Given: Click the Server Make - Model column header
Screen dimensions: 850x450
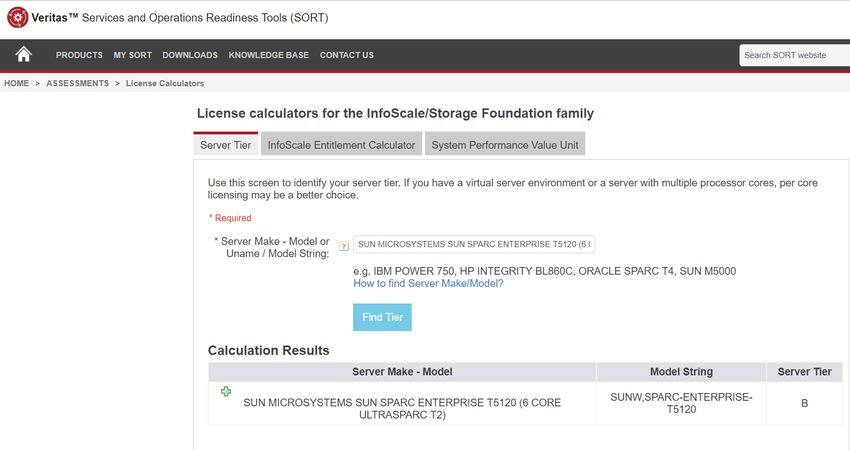Looking at the screenshot, I should [402, 372].
